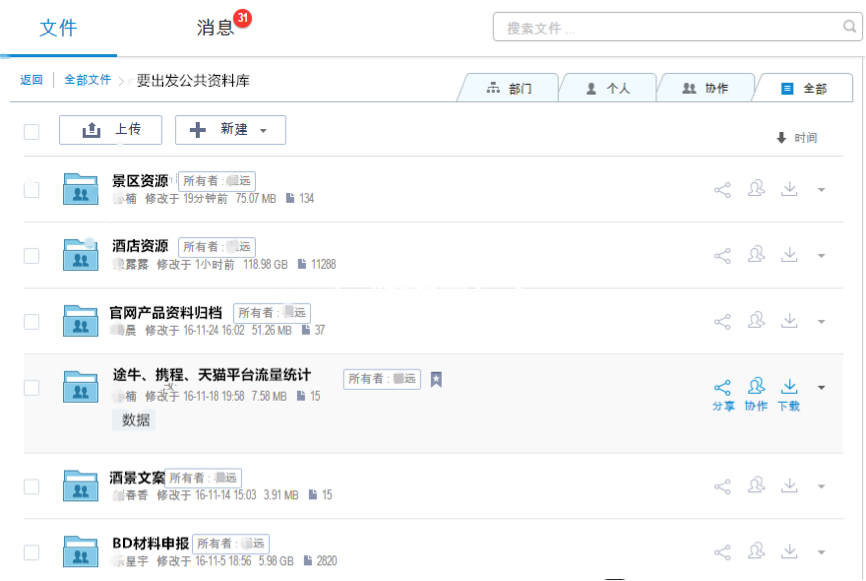Switch to the 消息 tab
This screenshot has width=866, height=581.
point(216,28)
